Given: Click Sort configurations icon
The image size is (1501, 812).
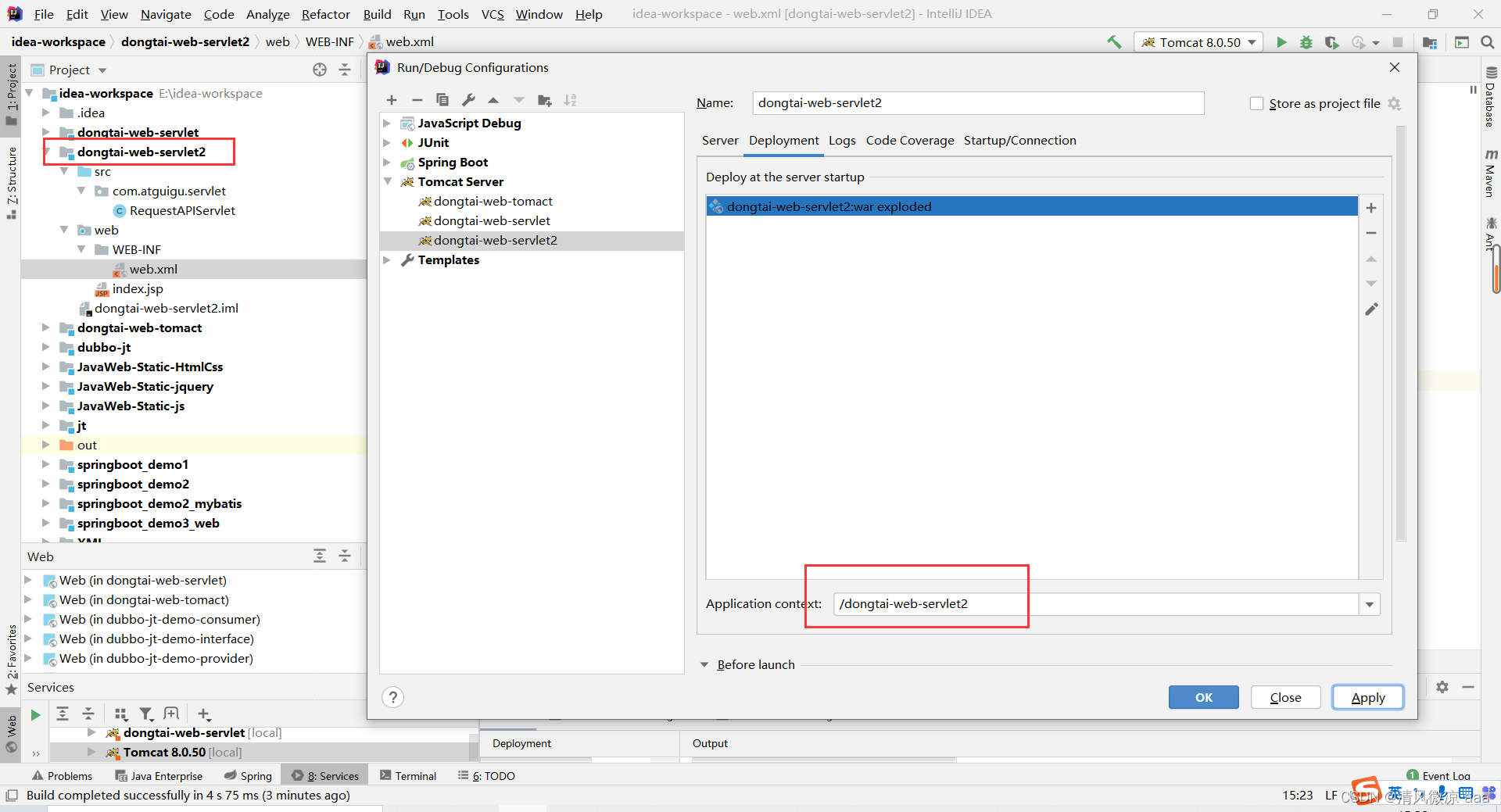Looking at the screenshot, I should (x=570, y=100).
